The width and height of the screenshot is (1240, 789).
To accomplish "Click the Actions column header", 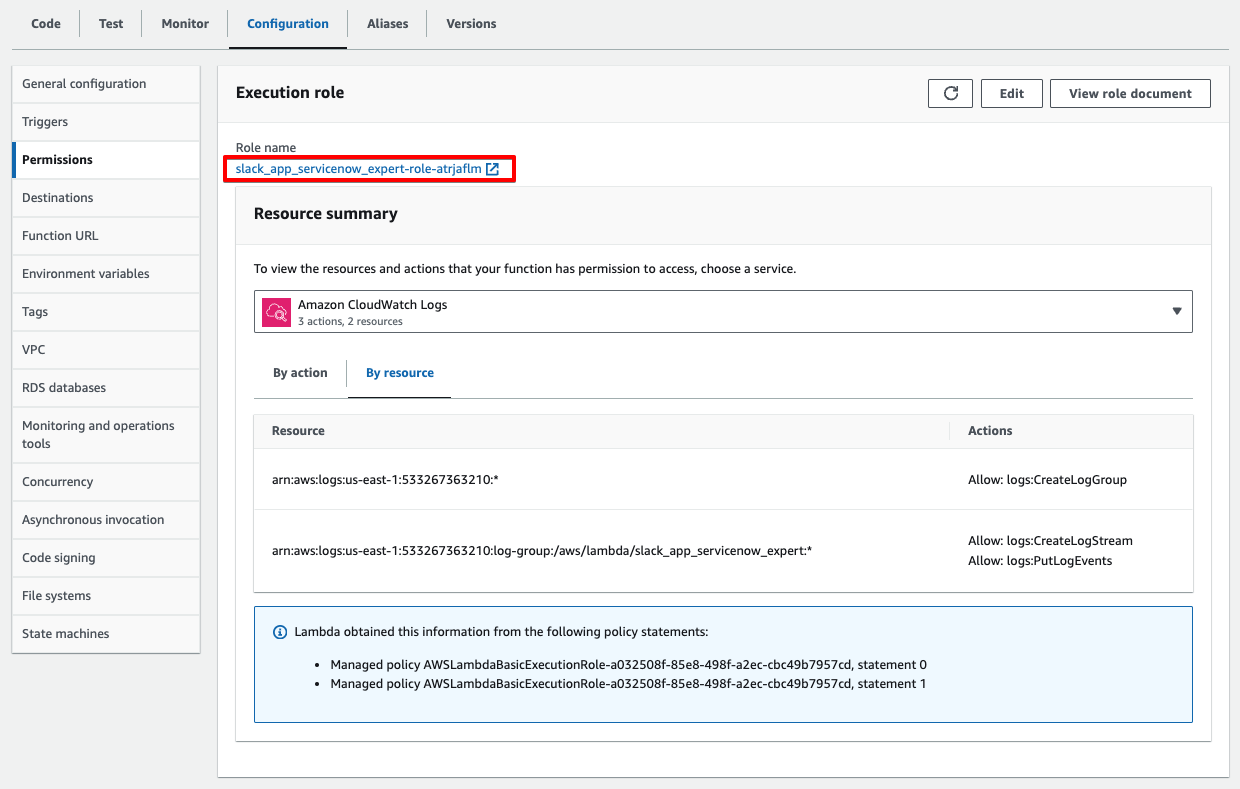I will 990,431.
